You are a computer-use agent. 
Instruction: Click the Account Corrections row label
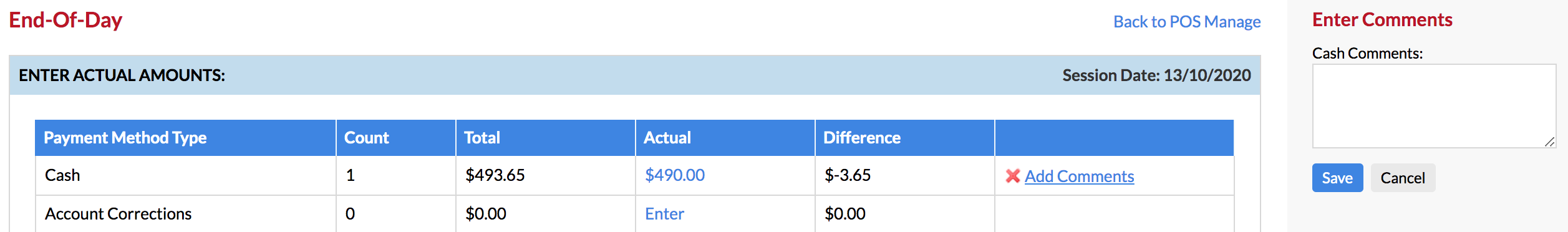pyautogui.click(x=118, y=214)
